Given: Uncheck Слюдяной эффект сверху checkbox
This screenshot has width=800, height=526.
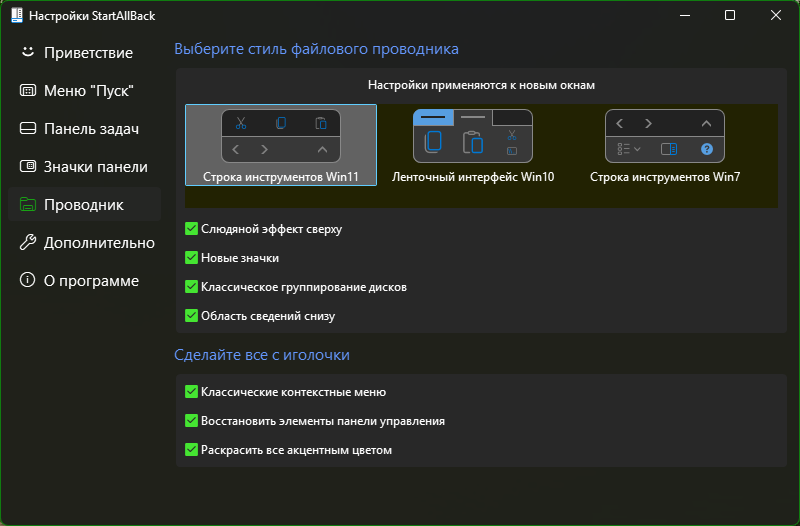Looking at the screenshot, I should point(191,229).
